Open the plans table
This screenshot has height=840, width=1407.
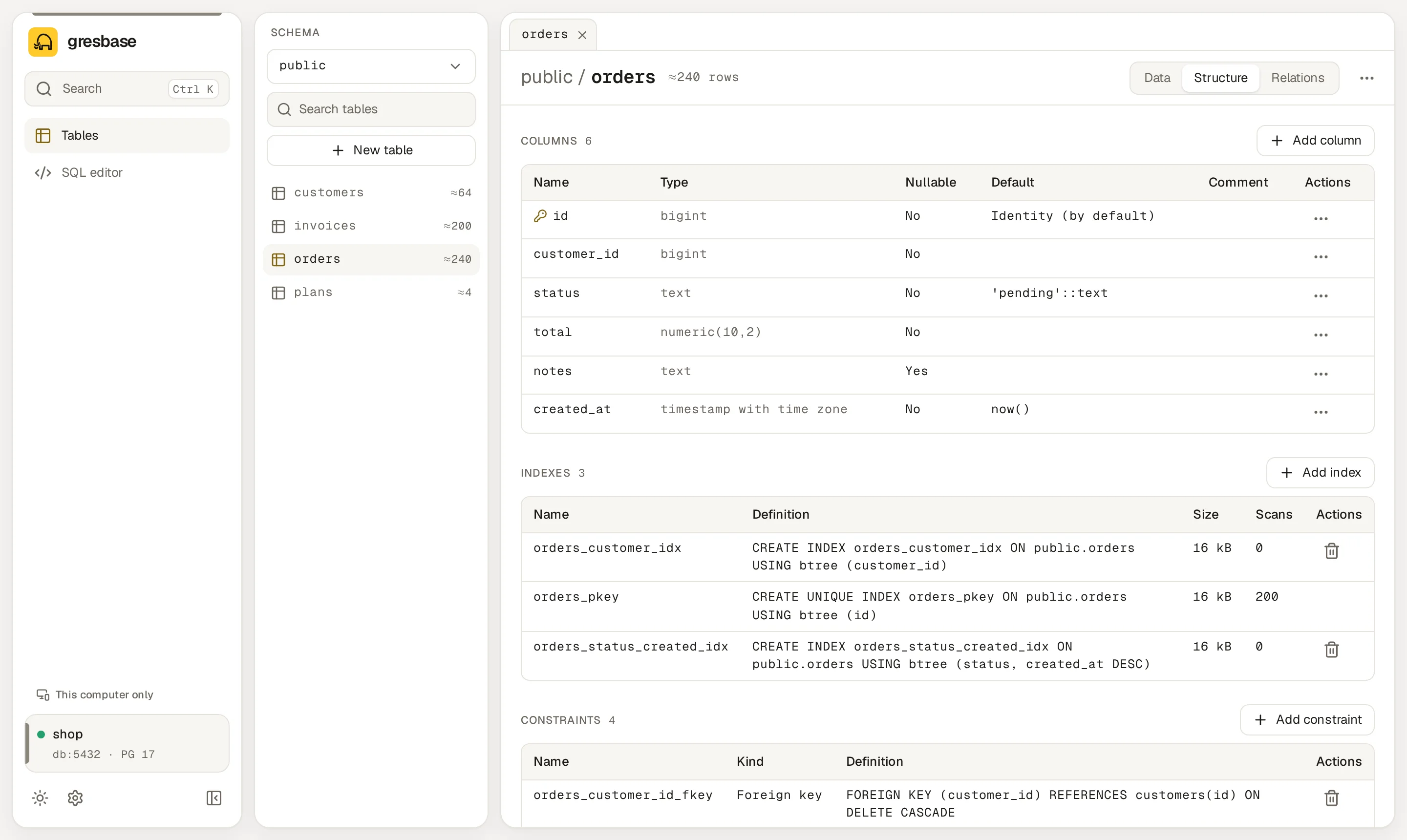click(371, 293)
